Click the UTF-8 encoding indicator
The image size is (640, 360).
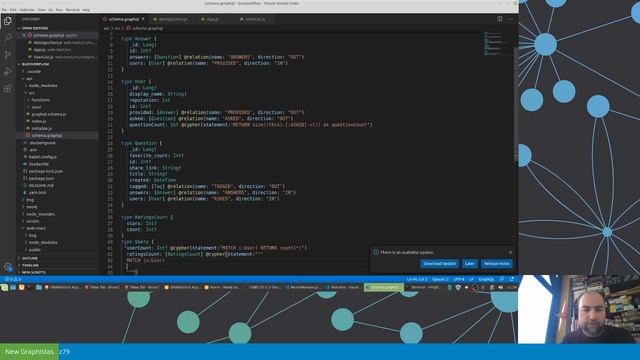point(459,280)
